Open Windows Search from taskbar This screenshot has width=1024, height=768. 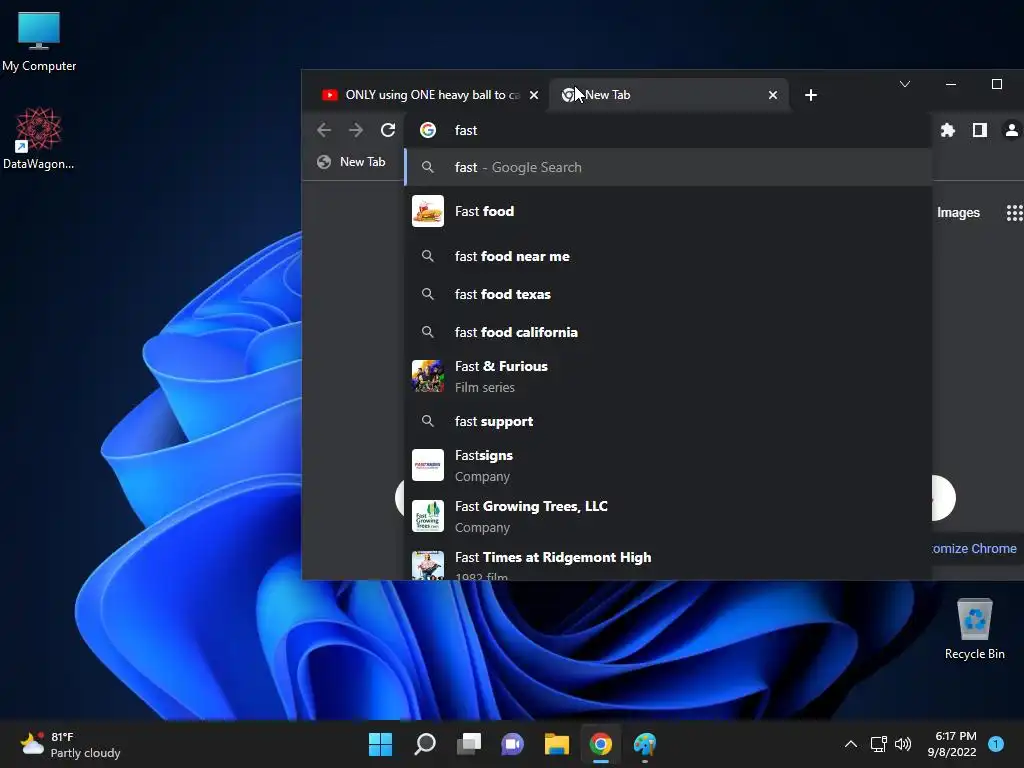pos(424,744)
